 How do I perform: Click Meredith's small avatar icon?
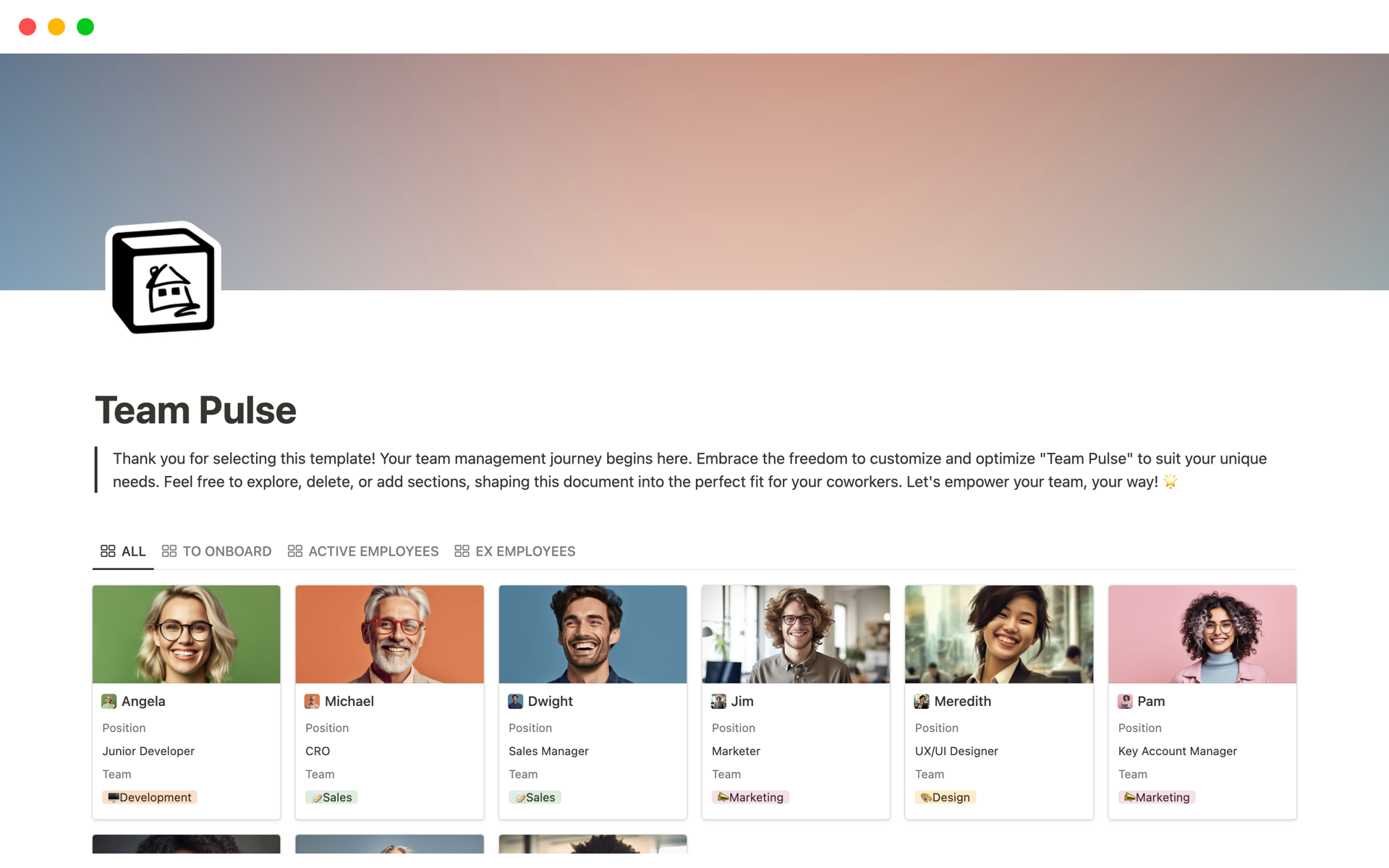click(x=921, y=701)
